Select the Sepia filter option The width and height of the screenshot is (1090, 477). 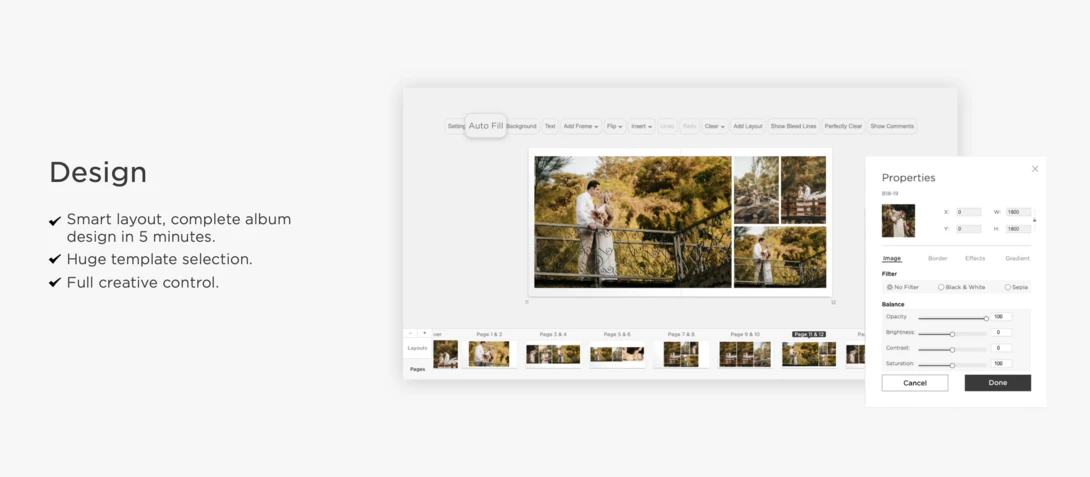(x=1016, y=287)
